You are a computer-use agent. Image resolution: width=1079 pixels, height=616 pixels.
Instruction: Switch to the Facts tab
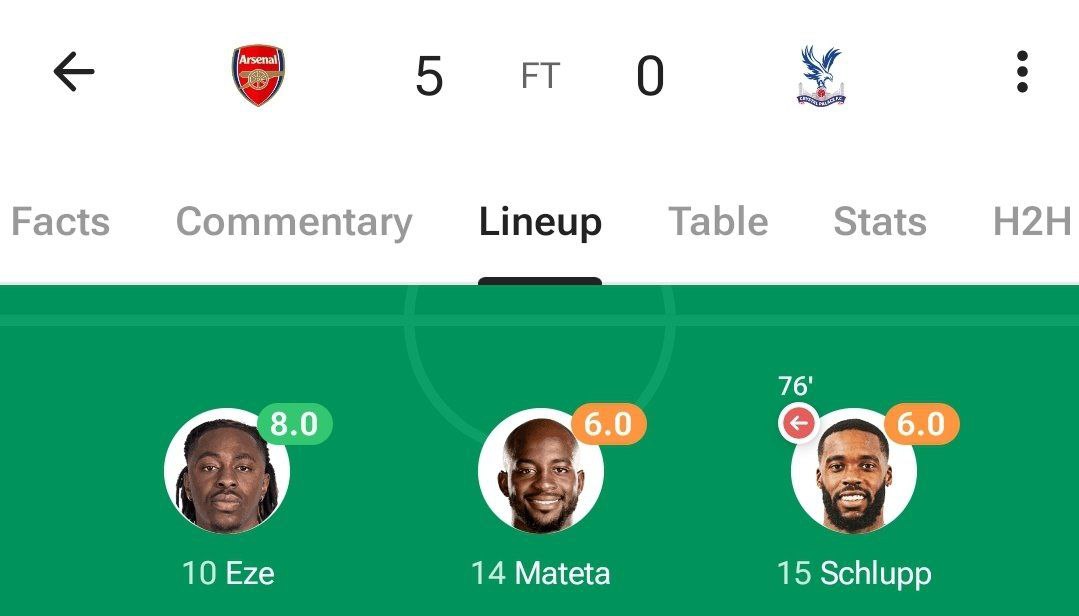click(60, 221)
